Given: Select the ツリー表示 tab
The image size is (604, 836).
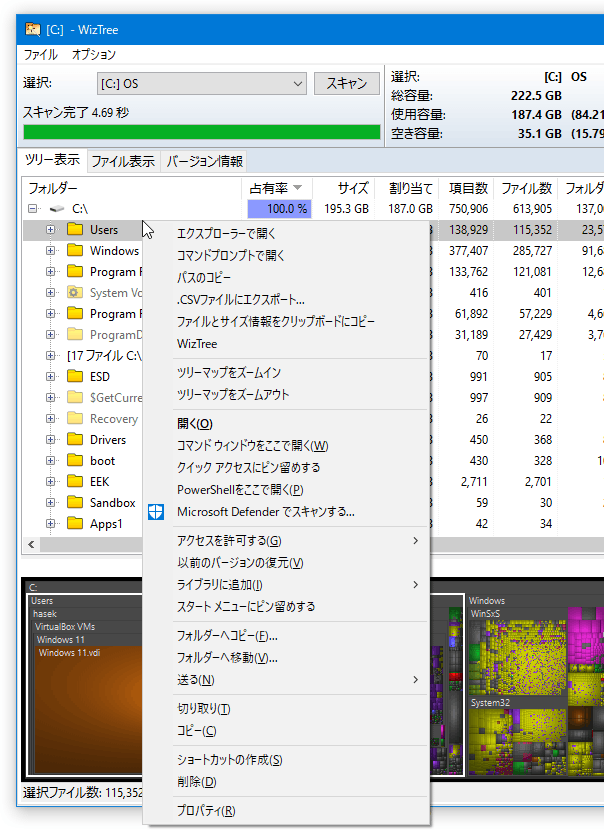Looking at the screenshot, I should pos(53,160).
